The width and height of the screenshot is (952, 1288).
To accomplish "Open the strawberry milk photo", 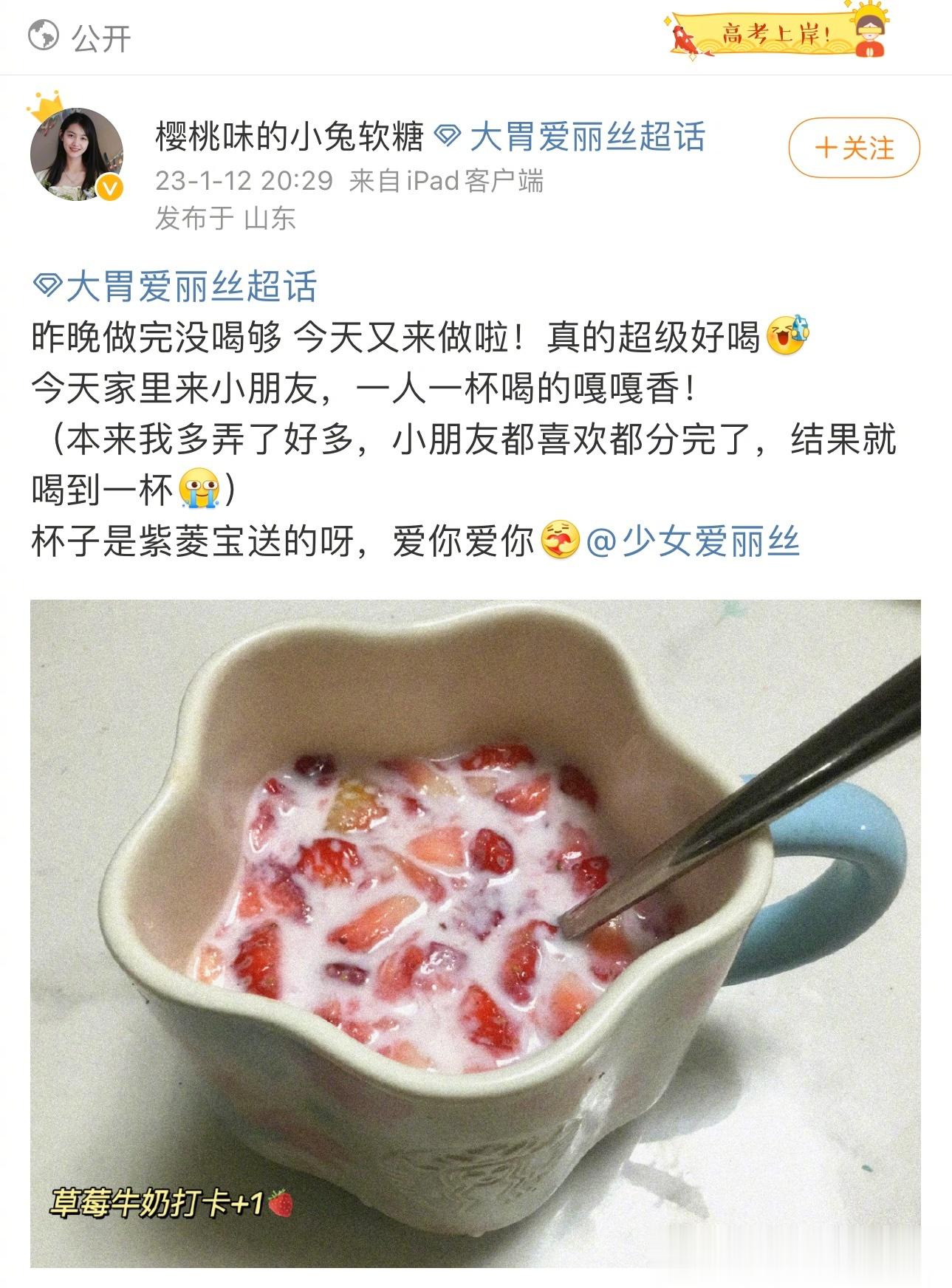I will point(476,934).
